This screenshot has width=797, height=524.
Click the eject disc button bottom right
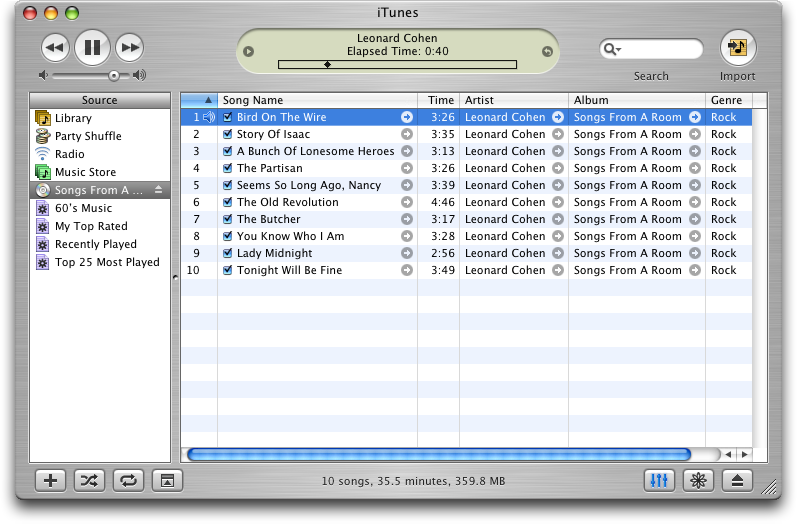click(x=738, y=480)
